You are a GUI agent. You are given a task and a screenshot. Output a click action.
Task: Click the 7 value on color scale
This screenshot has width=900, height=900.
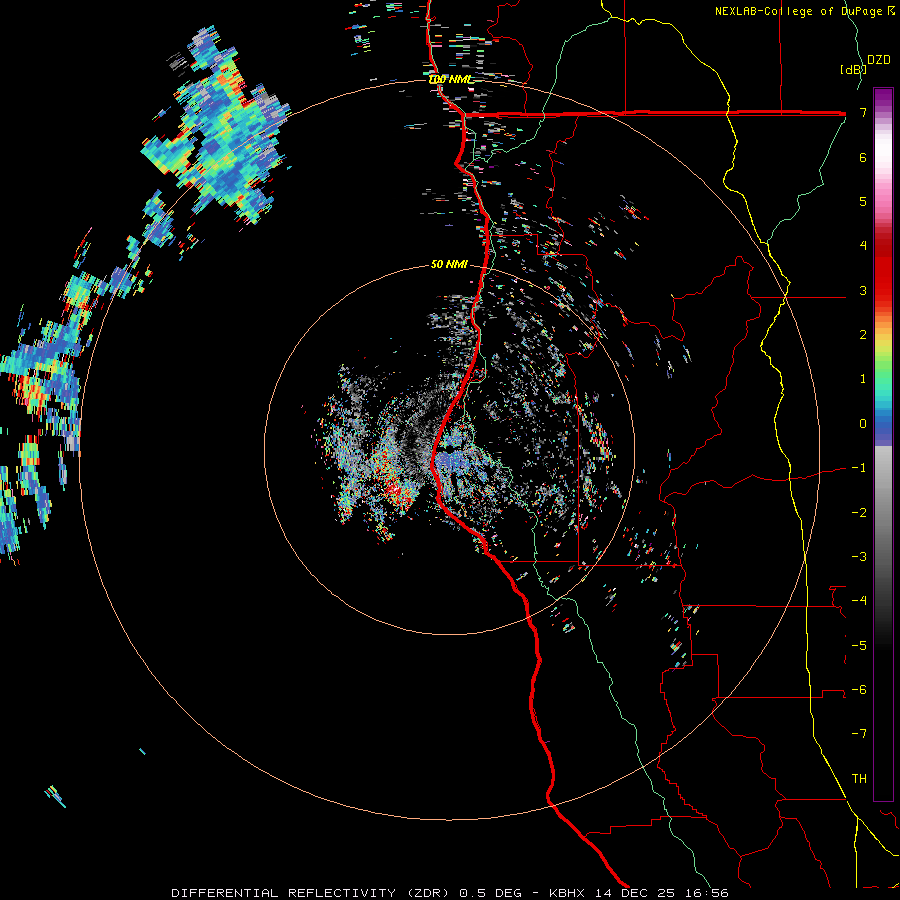(x=863, y=112)
